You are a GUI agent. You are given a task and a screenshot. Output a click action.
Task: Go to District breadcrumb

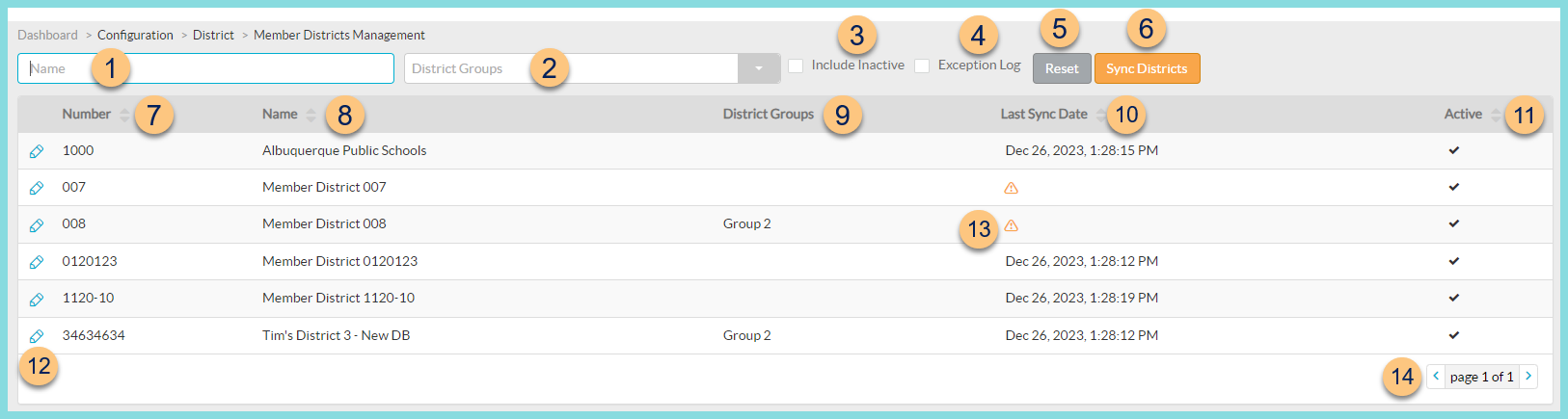[213, 35]
